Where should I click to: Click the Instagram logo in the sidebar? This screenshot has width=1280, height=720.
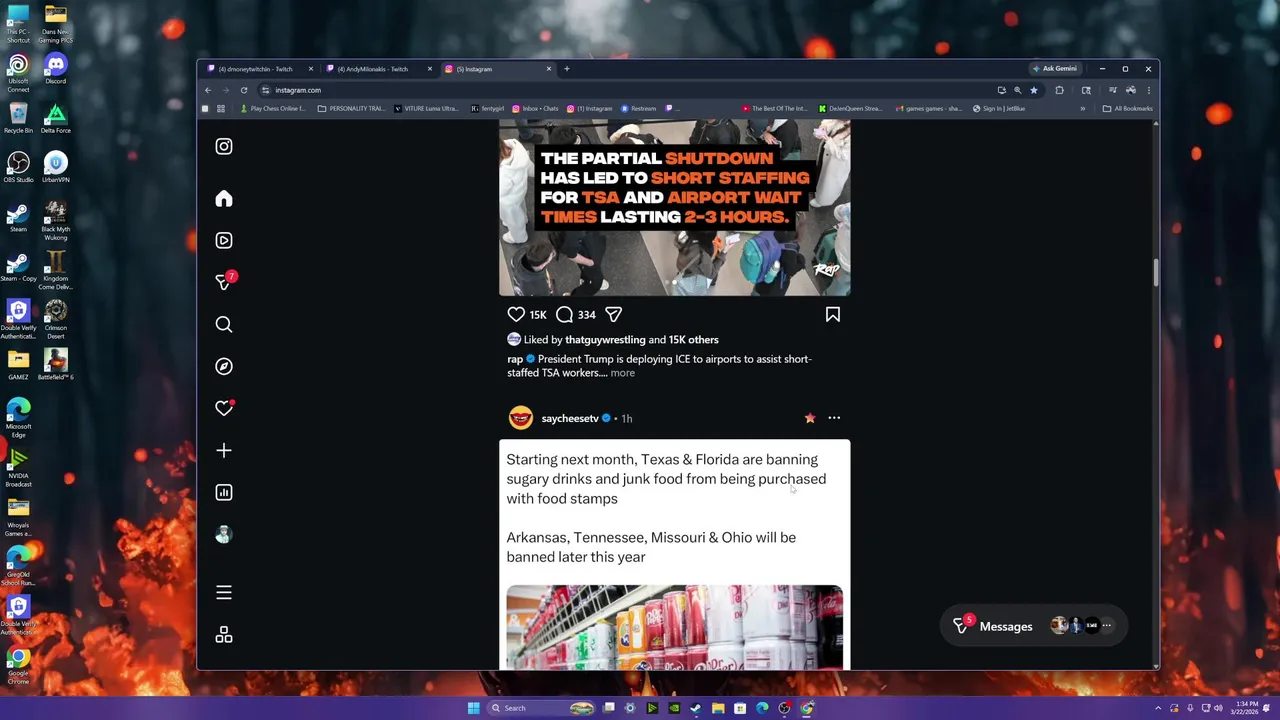(224, 147)
